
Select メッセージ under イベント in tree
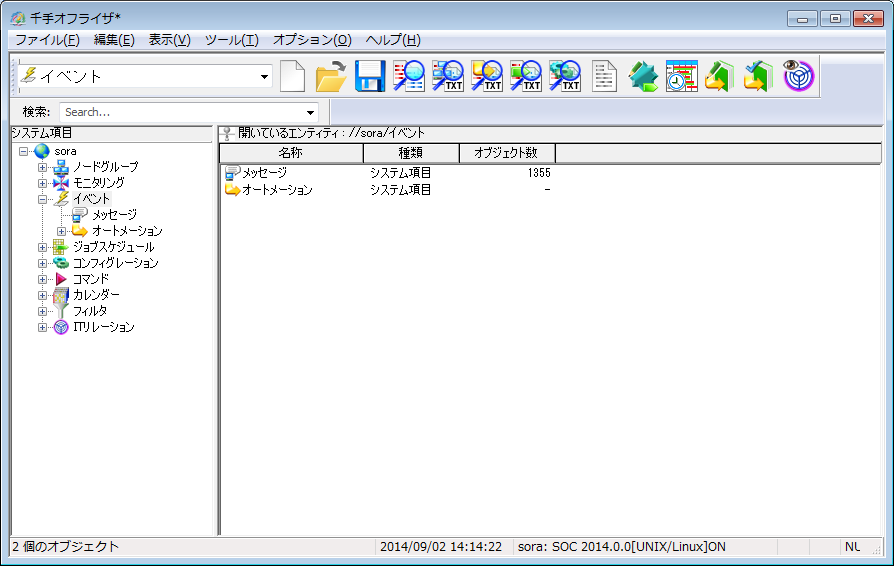[x=115, y=215]
